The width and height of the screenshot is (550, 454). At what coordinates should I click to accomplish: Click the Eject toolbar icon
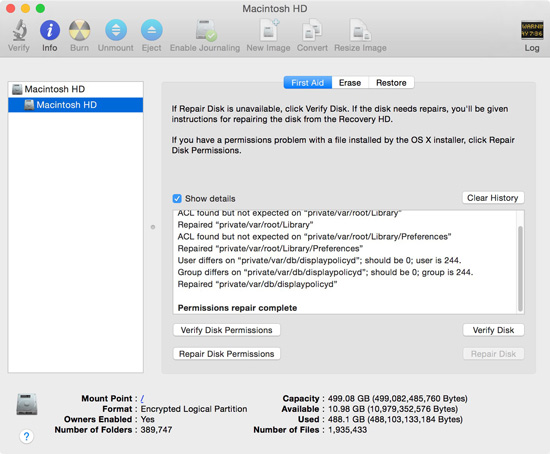point(152,30)
